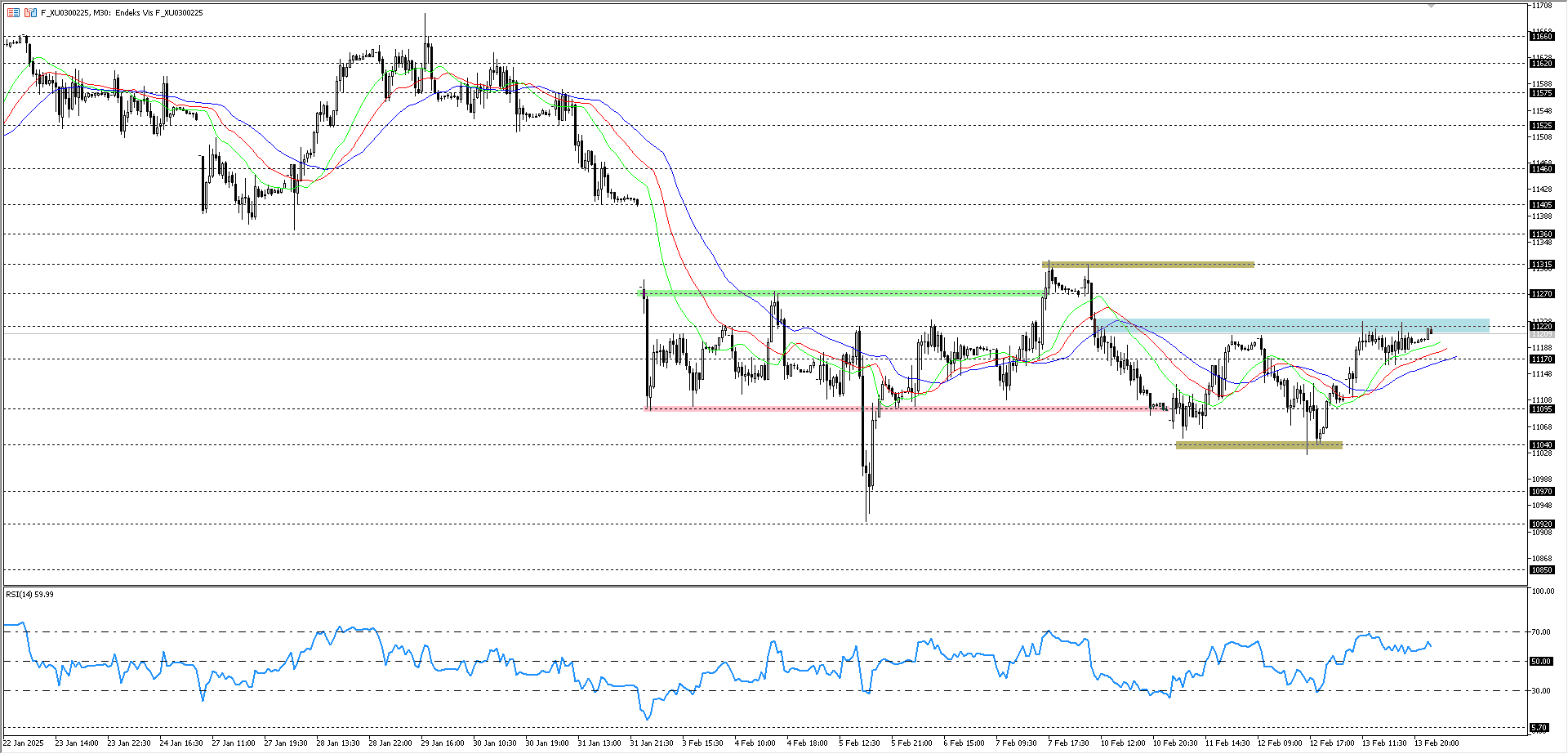Click the 23 Jan 14:00 time label

tap(77, 743)
